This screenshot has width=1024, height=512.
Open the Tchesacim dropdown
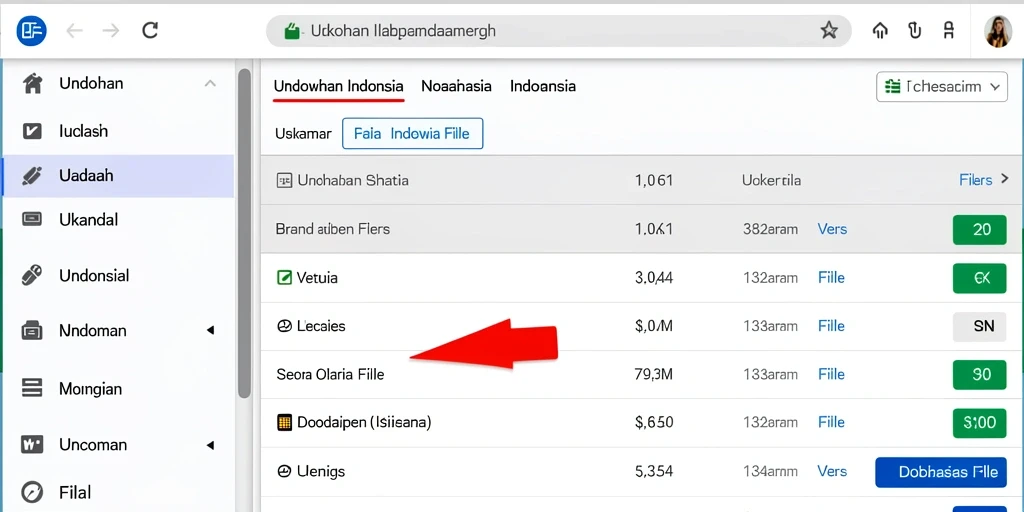coord(942,87)
